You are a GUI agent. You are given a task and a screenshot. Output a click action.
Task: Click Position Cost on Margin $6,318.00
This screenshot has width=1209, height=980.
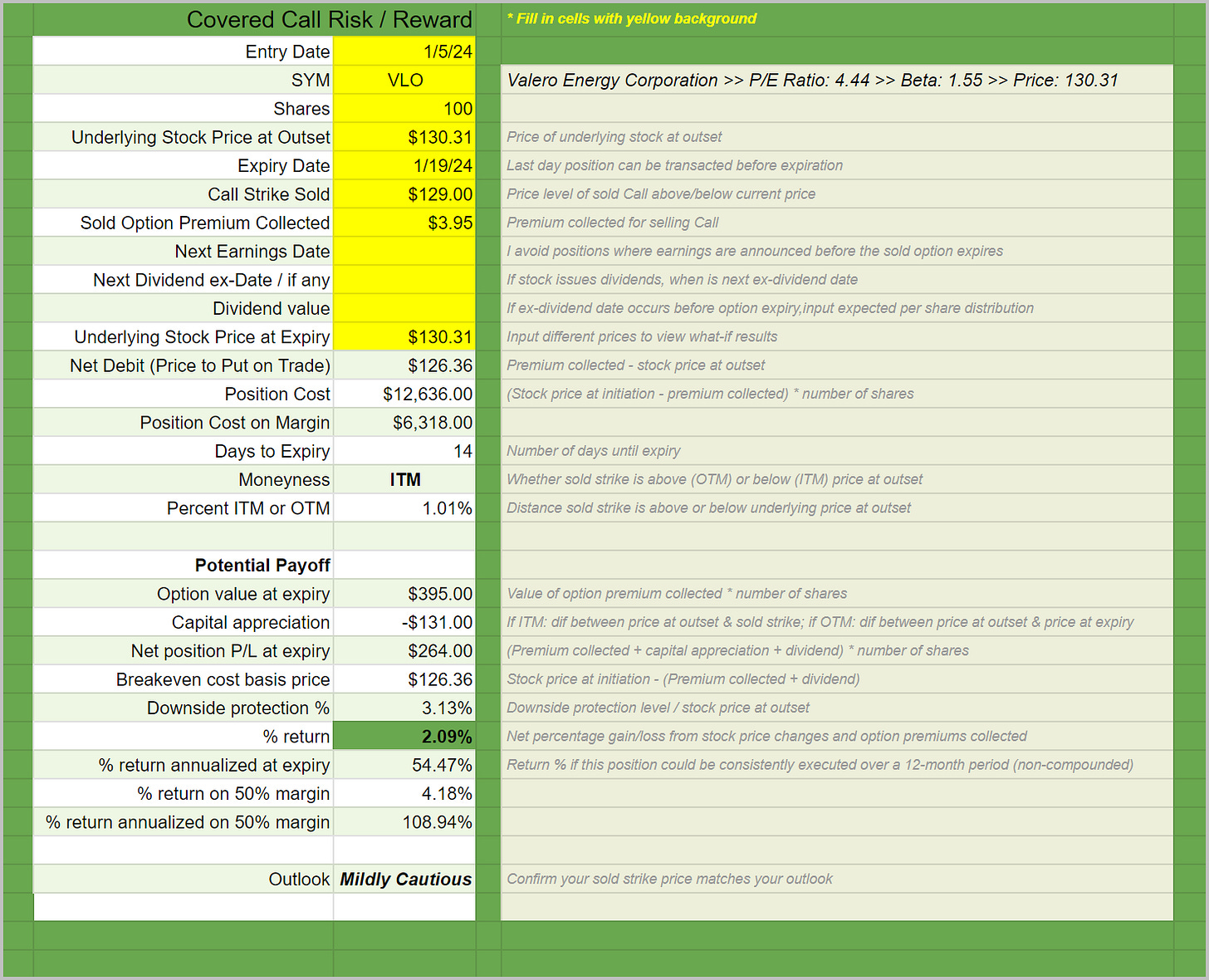[x=404, y=423]
